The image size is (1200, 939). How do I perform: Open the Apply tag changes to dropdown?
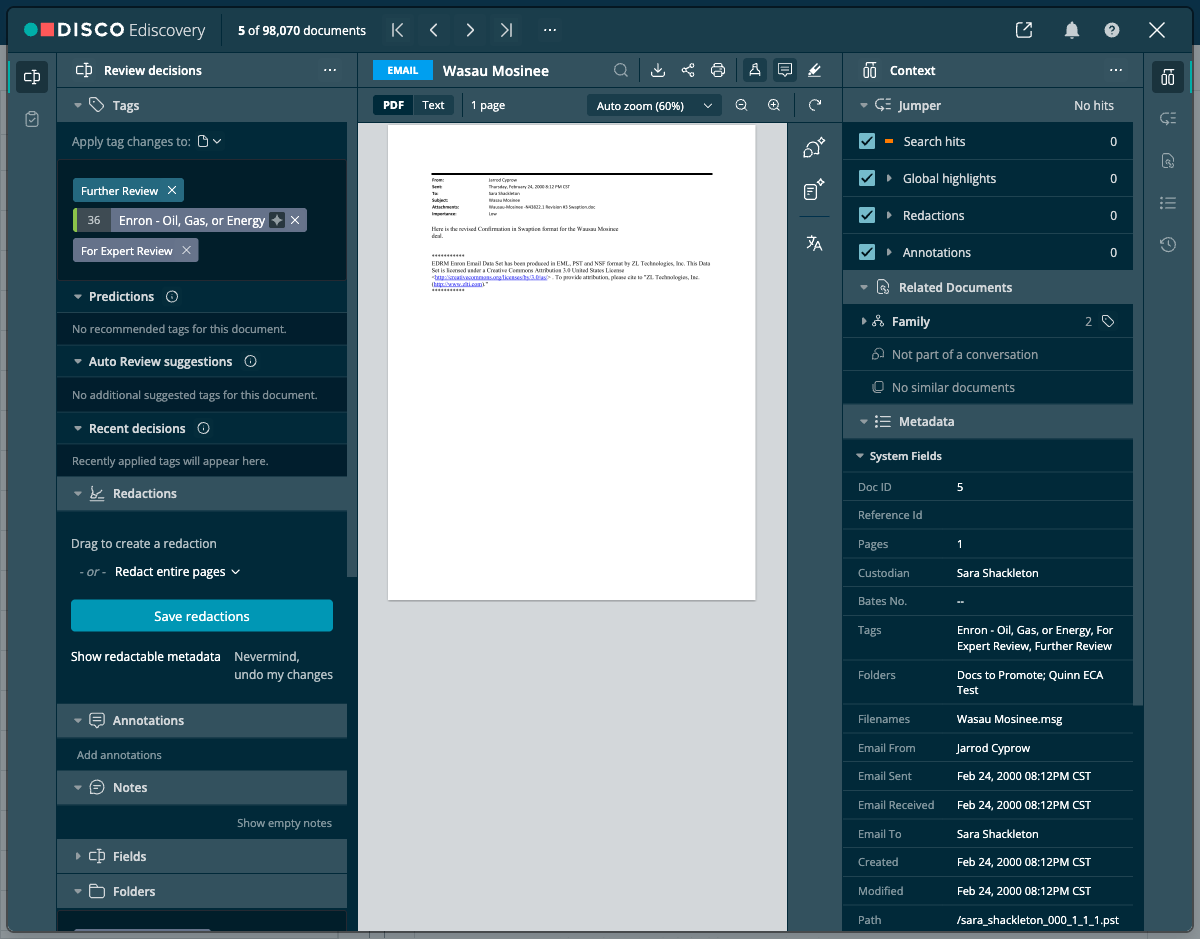pyautogui.click(x=209, y=142)
